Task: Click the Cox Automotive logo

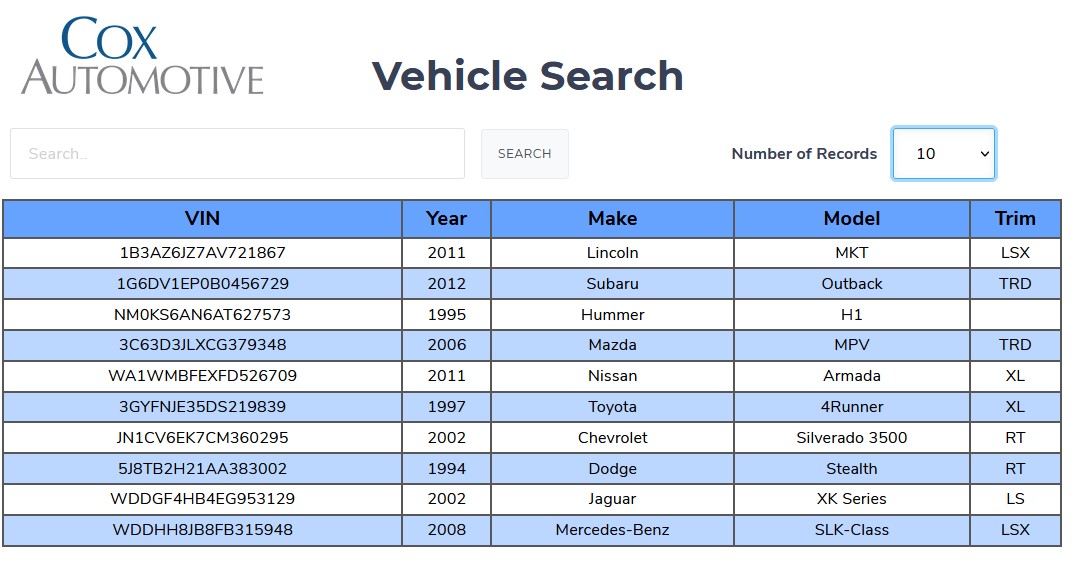Action: coord(142,56)
